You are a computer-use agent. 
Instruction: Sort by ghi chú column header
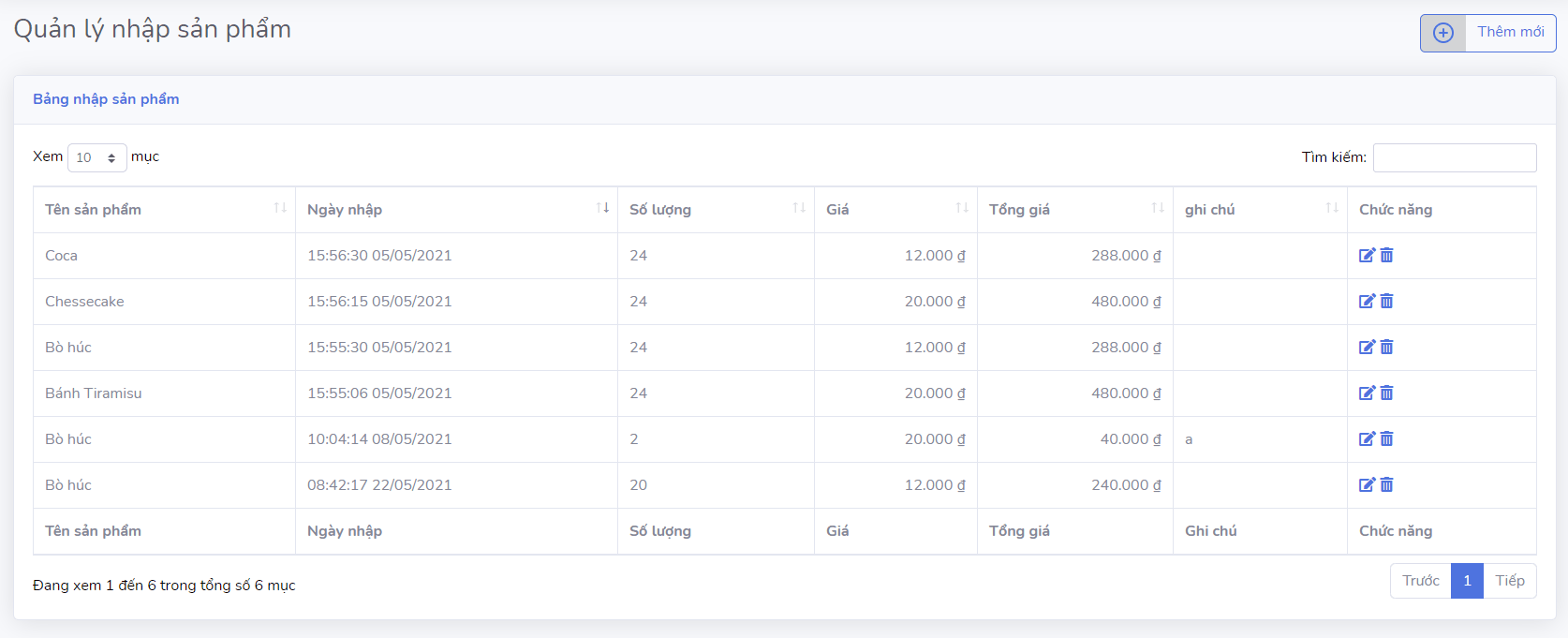coord(1260,210)
